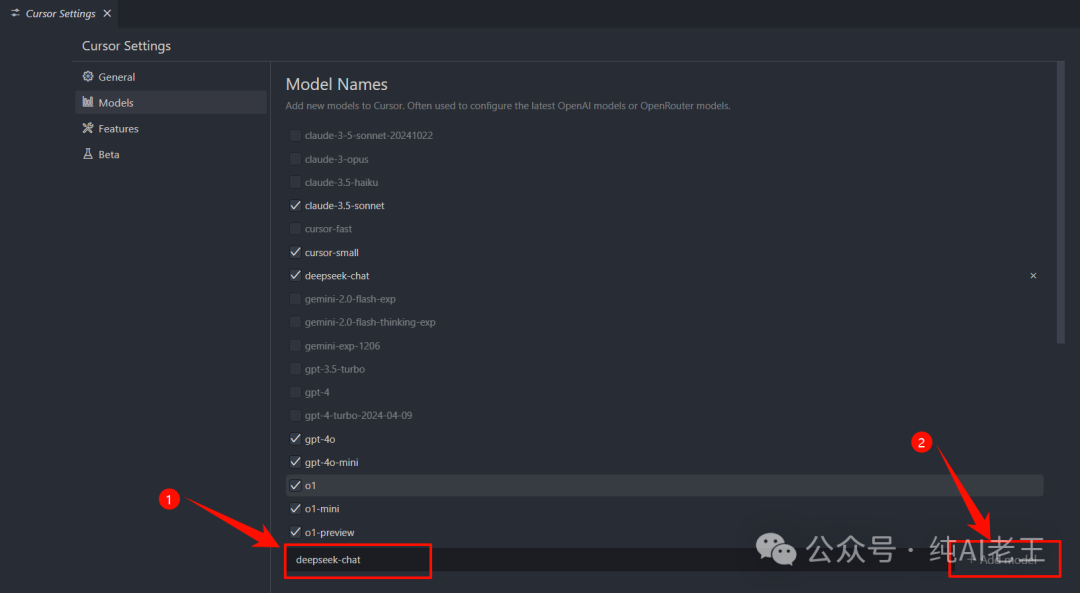Click the General gear icon
1080x593 pixels.
tap(88, 77)
